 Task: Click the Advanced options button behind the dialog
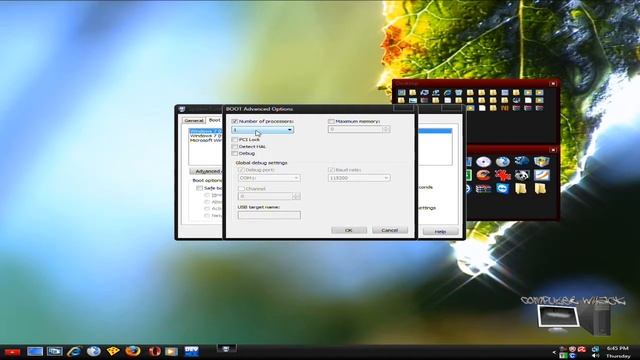tap(206, 171)
